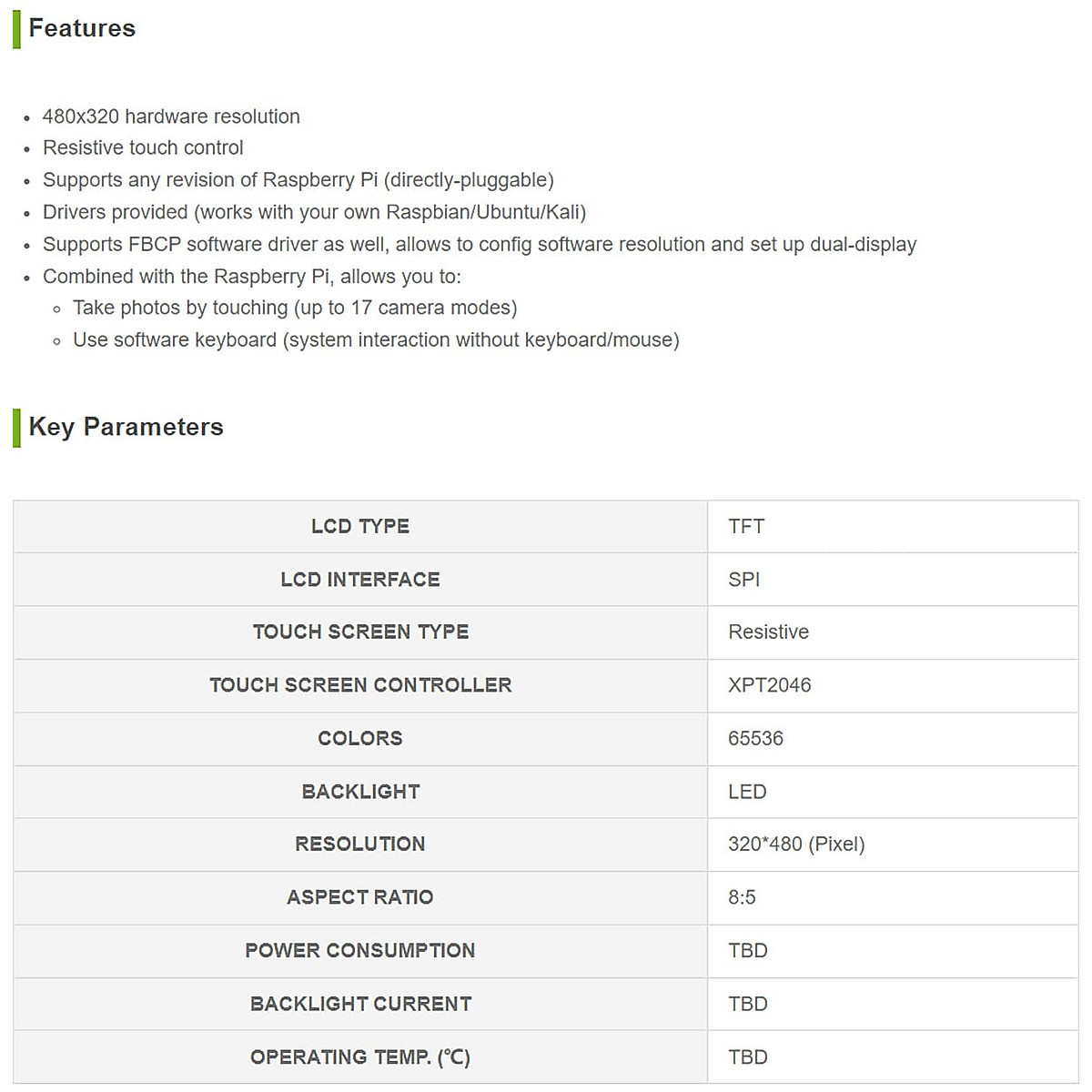This screenshot has height=1092, width=1092.
Task: Click the 8:5 aspect ratio value
Action: (742, 897)
